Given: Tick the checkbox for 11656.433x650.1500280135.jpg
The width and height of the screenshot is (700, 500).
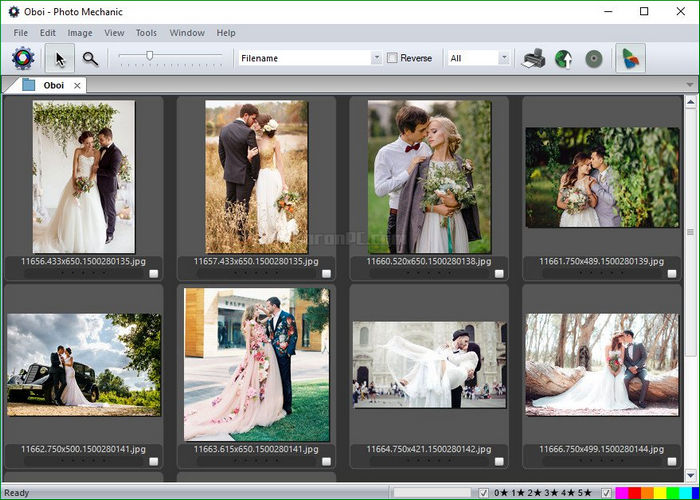Looking at the screenshot, I should [154, 274].
